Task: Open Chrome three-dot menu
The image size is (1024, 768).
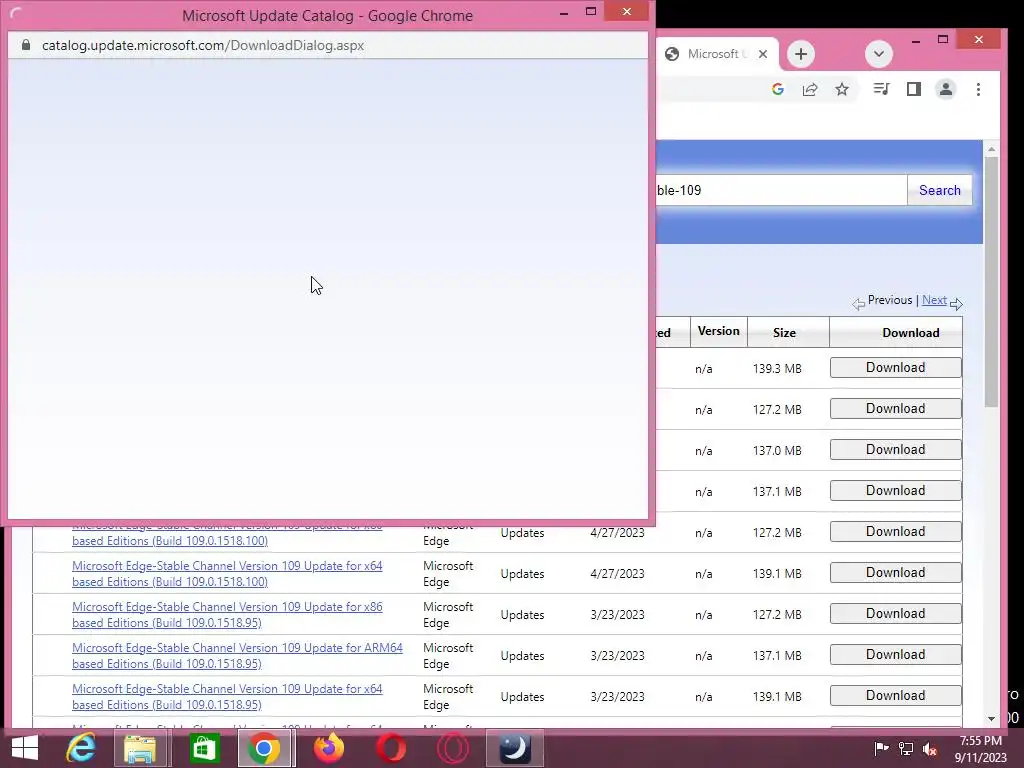Action: tap(978, 89)
